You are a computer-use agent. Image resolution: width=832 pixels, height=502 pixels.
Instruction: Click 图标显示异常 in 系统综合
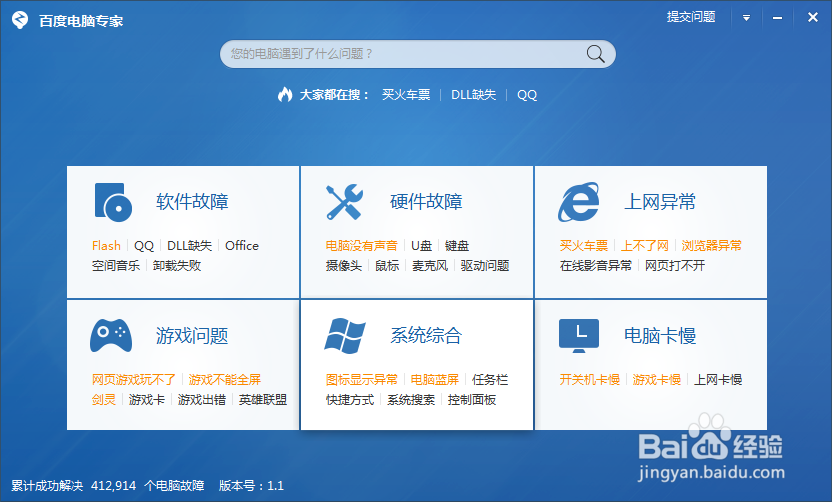(x=361, y=379)
